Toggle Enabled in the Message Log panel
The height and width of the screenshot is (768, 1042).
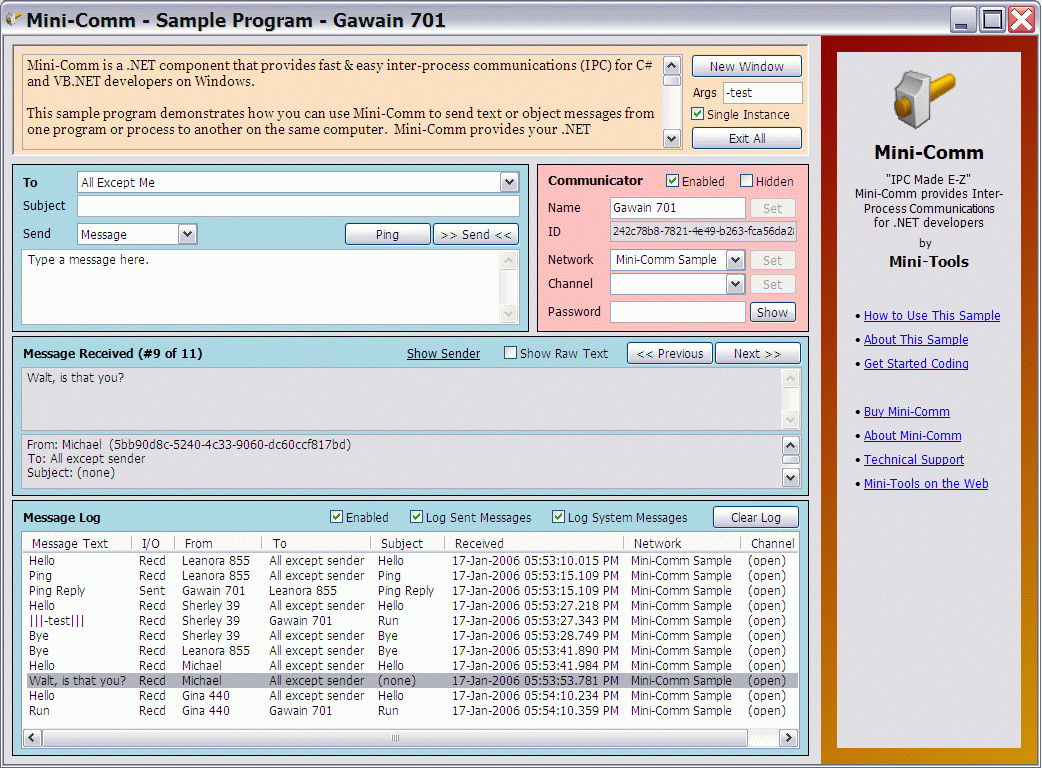336,517
